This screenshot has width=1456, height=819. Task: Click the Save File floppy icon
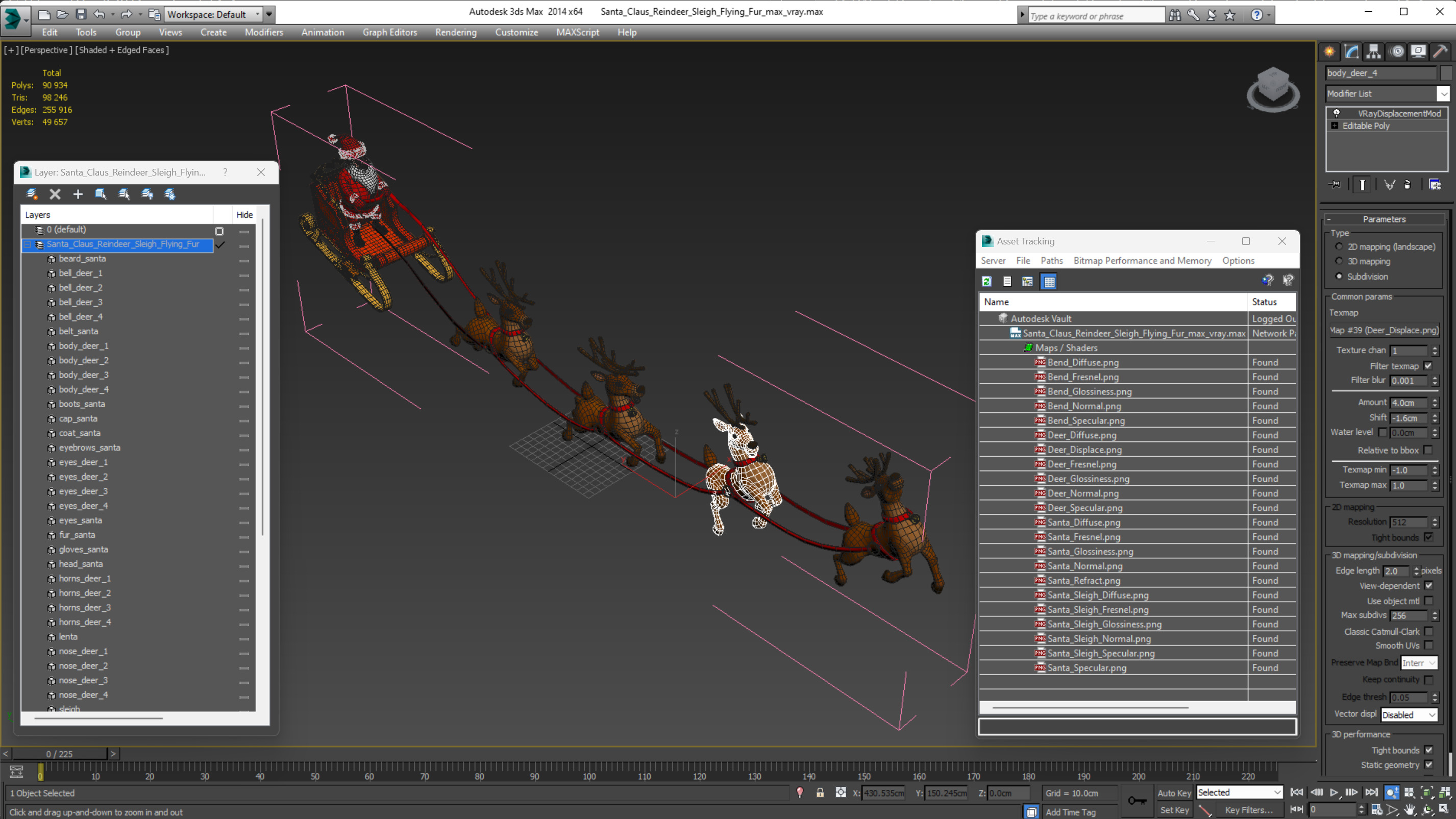pyautogui.click(x=81, y=14)
